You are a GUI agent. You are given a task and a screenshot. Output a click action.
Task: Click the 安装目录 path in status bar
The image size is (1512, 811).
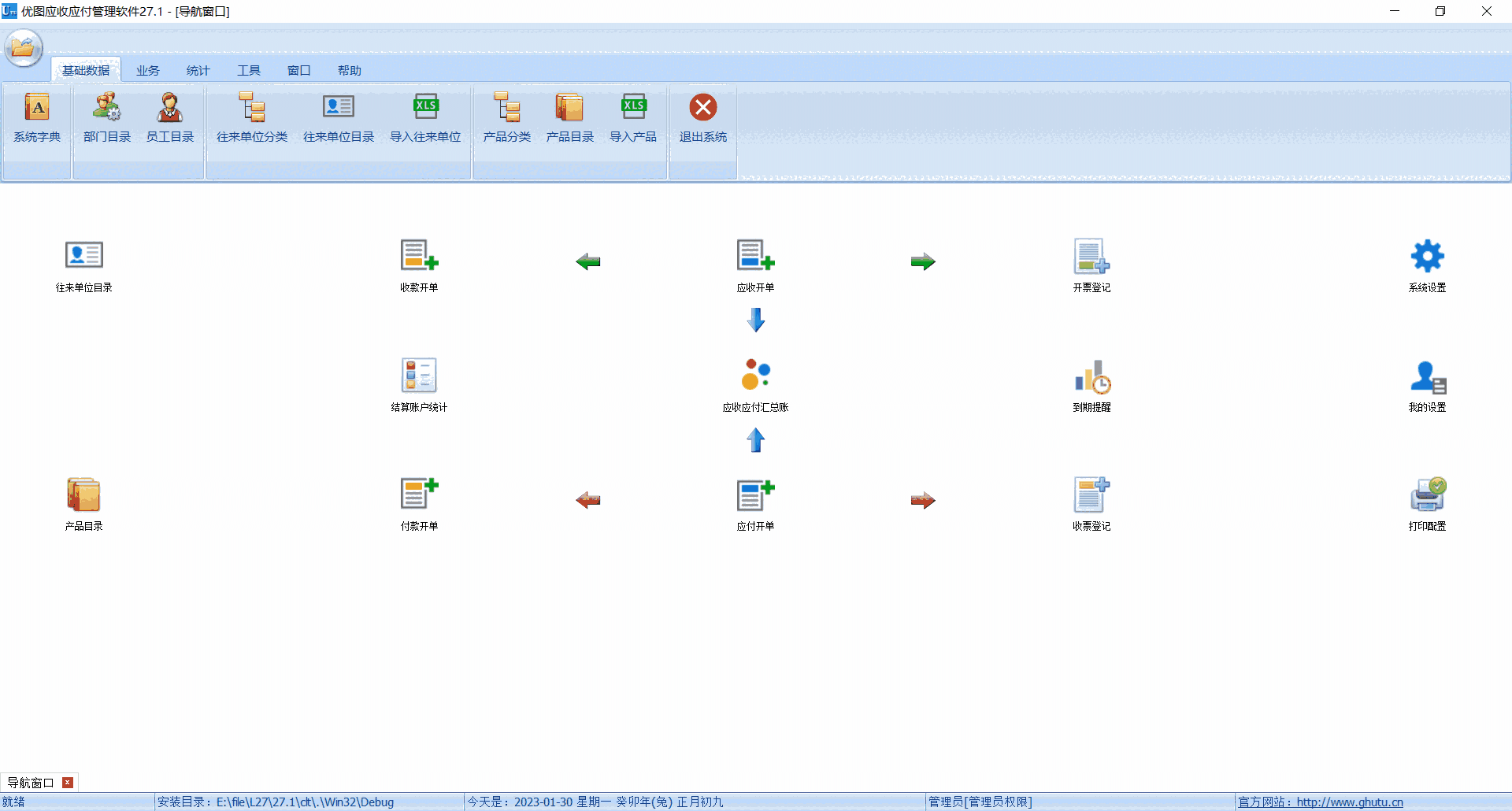click(x=276, y=802)
